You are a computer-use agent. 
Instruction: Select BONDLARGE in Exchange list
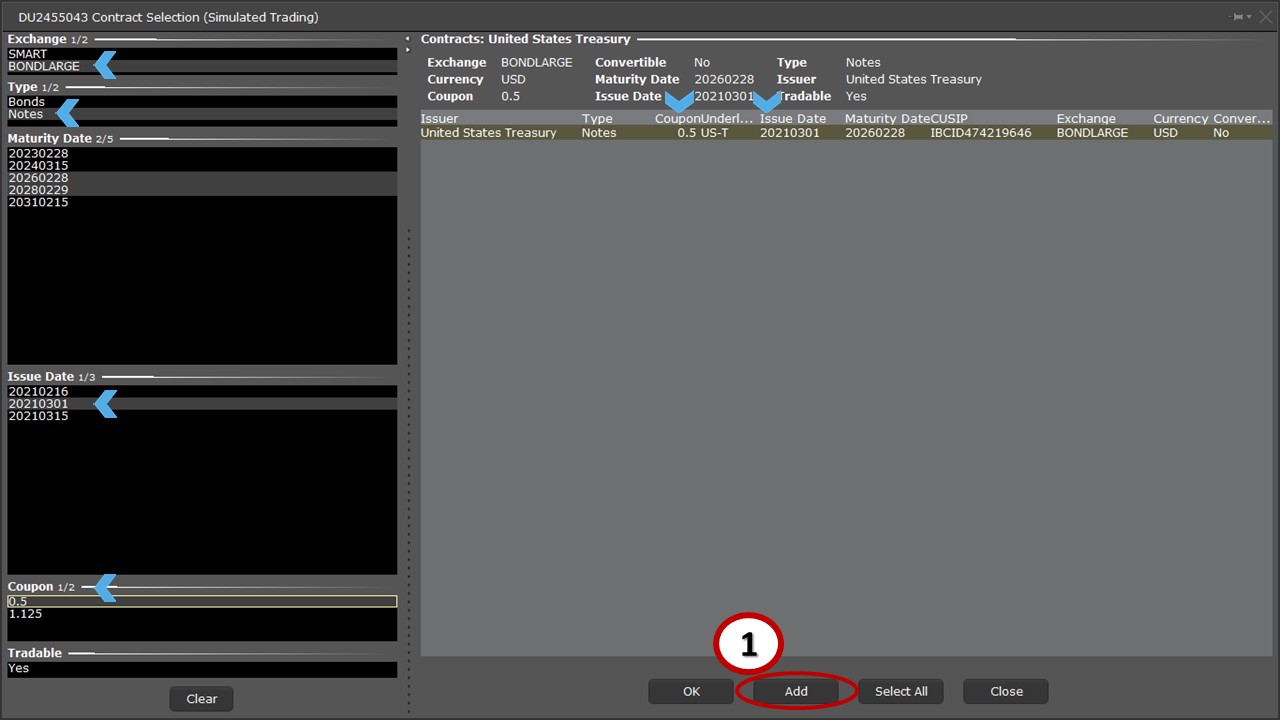44,67
